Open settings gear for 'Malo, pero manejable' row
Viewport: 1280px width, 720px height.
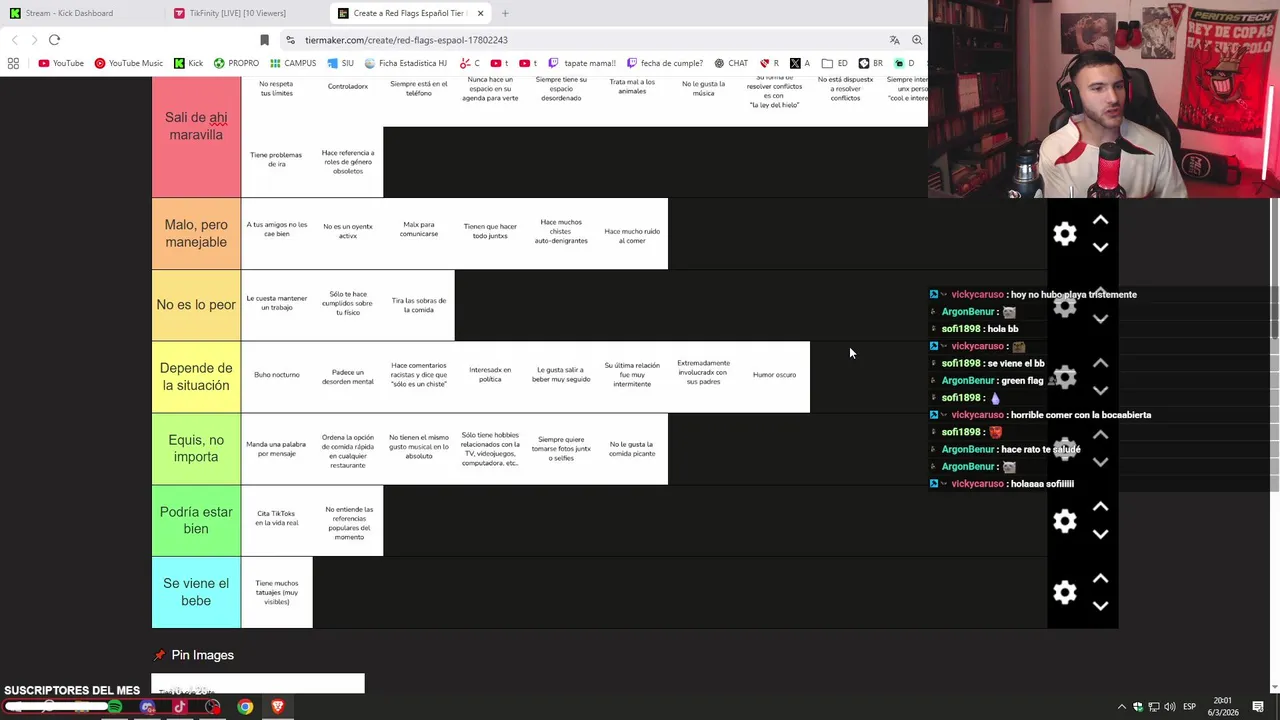(1065, 234)
